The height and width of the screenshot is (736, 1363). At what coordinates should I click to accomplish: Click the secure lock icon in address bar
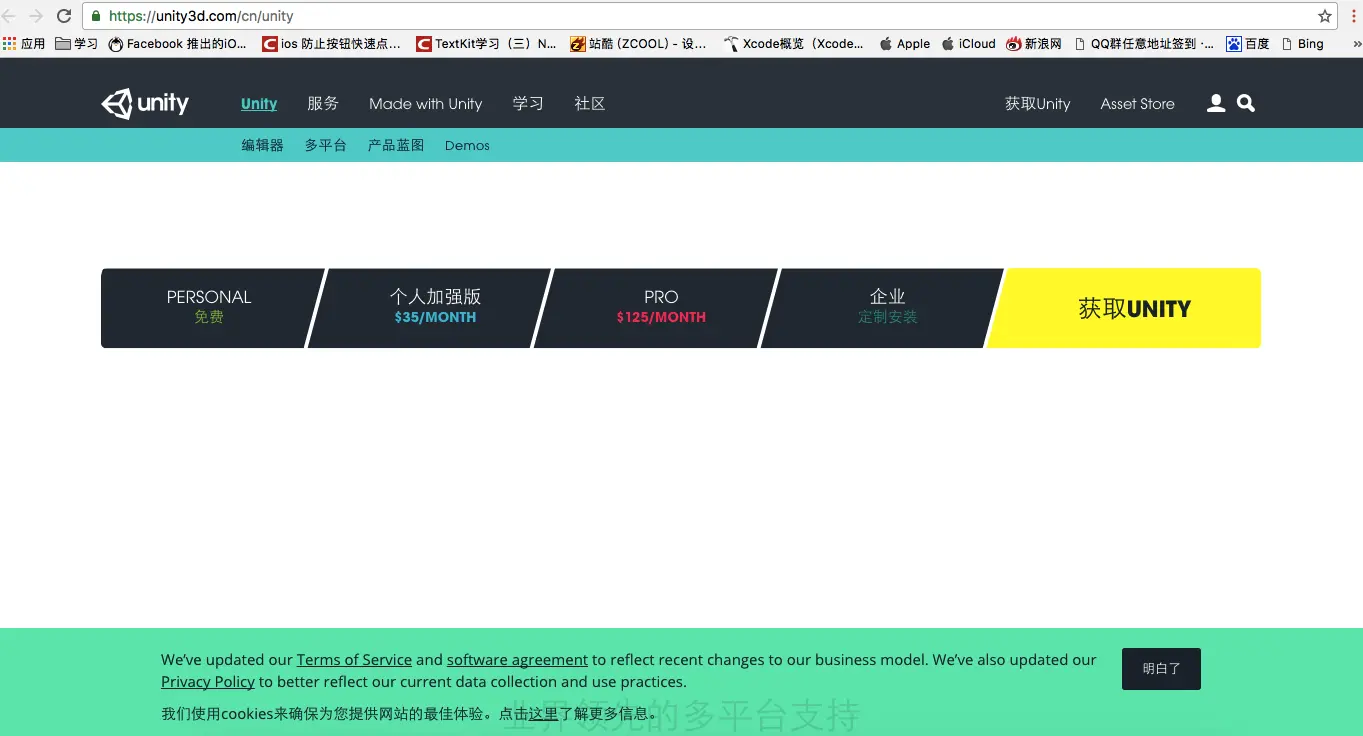click(96, 16)
